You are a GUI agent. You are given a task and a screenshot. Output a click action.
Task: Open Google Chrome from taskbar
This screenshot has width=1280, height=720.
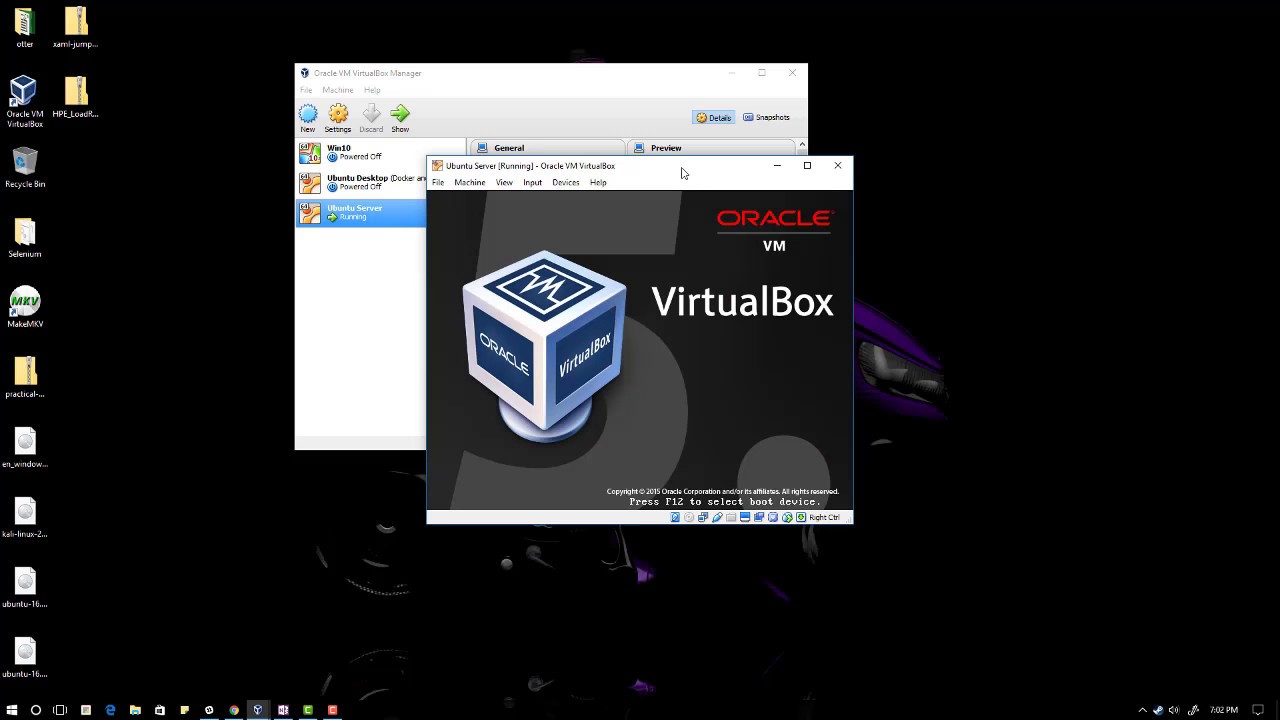coord(234,710)
